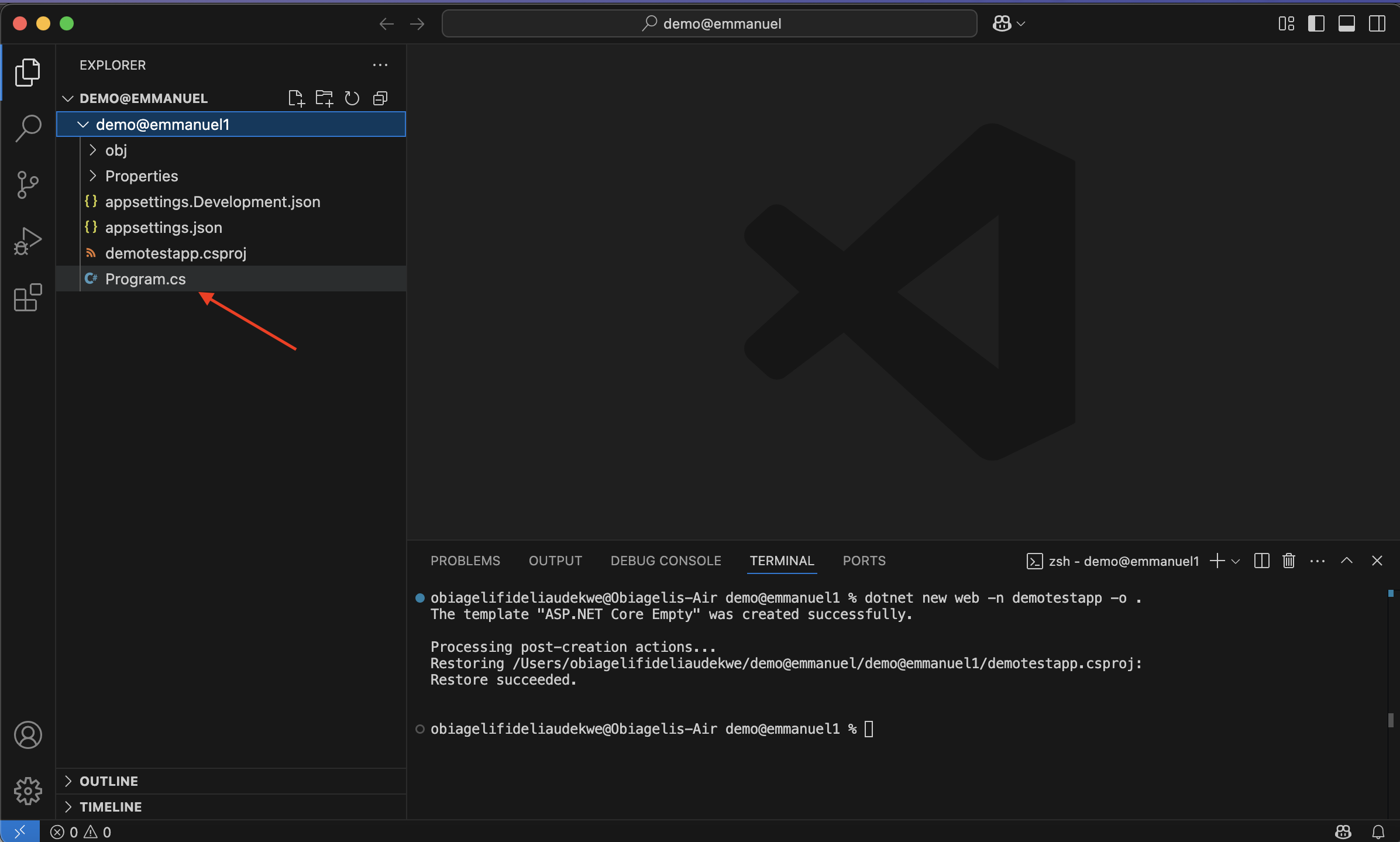Viewport: 1400px width, 842px height.
Task: Open the Copilot dropdown chevron in title bar
Action: coord(1021,24)
